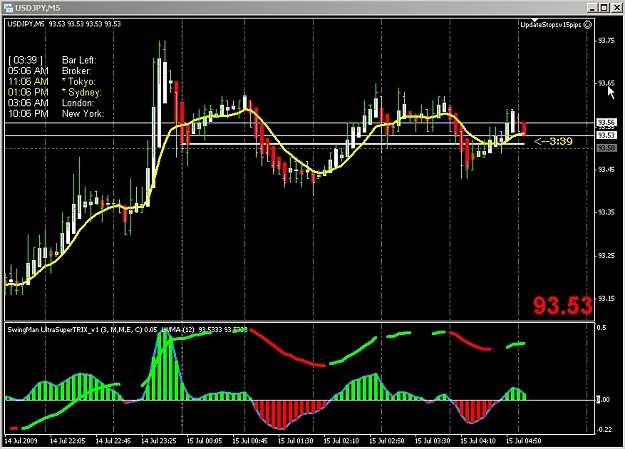Click the '15 Jul 04:50' time axis label
Image resolution: width=625 pixels, height=449 pixels.
coord(524,441)
